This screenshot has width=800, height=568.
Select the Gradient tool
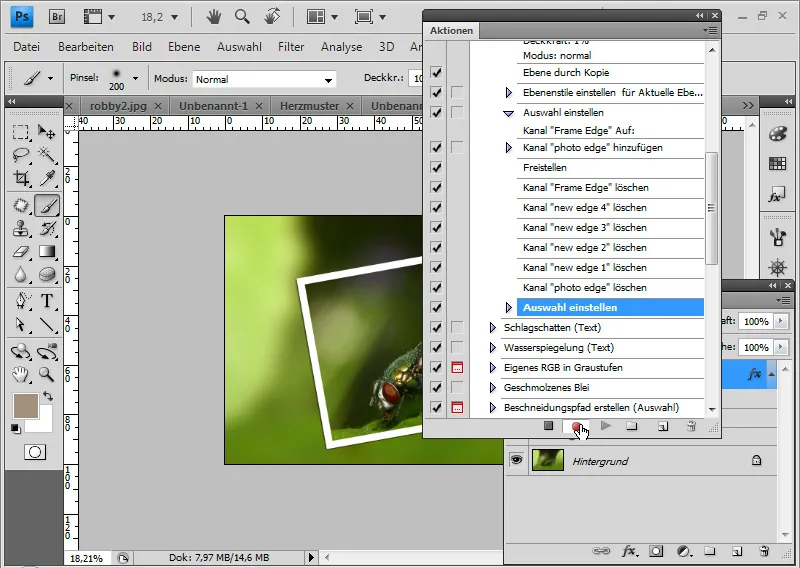coord(46,252)
